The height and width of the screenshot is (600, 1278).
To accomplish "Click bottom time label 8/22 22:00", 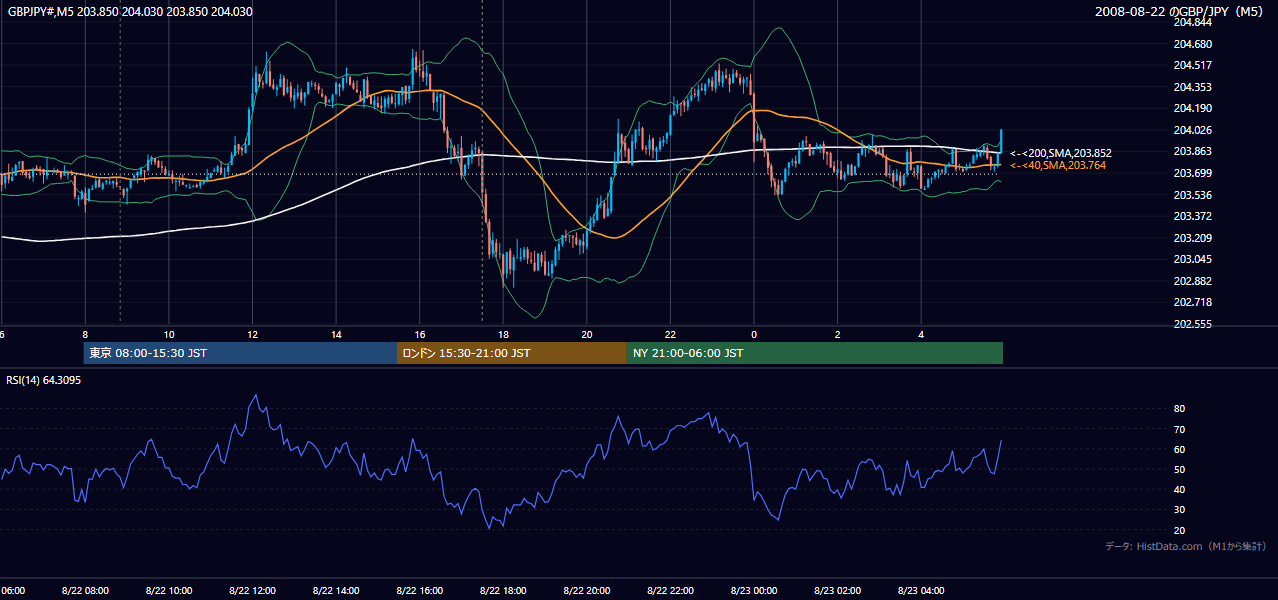I will [x=670, y=591].
